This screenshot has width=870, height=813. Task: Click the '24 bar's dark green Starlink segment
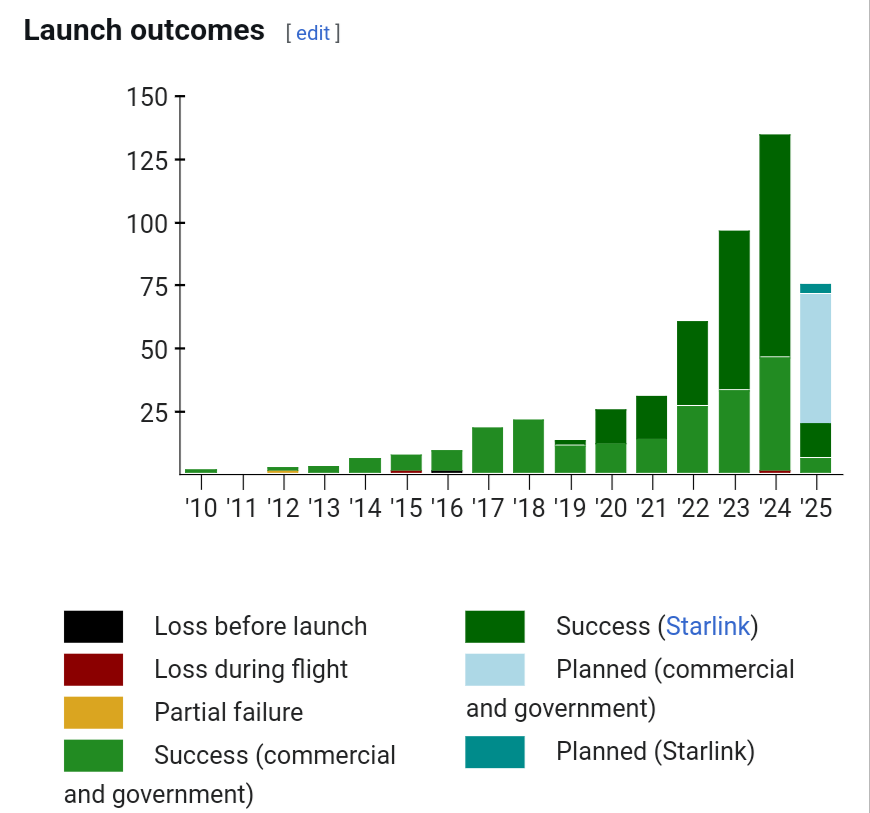pyautogui.click(x=775, y=245)
